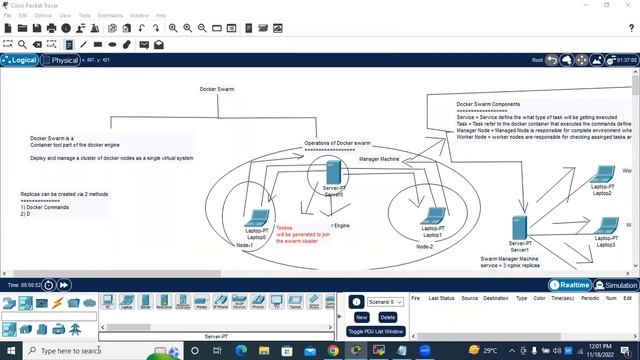Select the Draw Rectangle tool
The image size is (640, 360).
pyautogui.click(x=98, y=44)
